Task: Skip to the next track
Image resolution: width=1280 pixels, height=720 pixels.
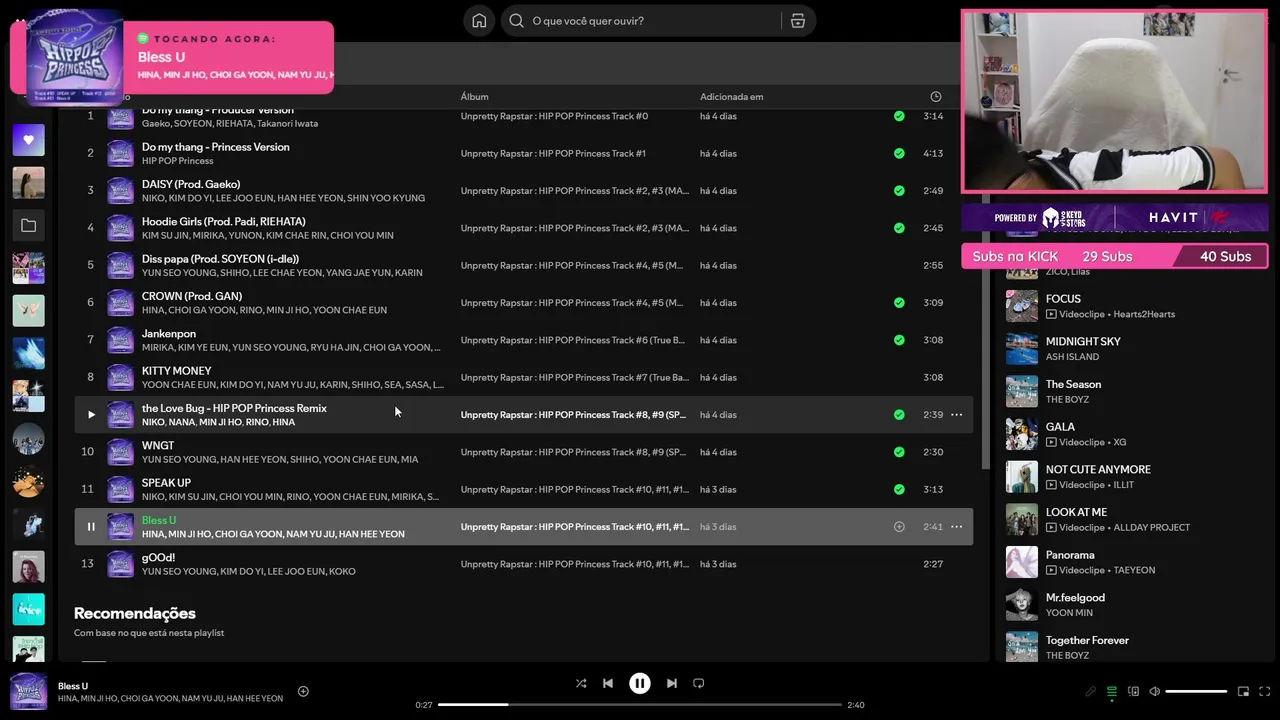Action: coord(672,683)
